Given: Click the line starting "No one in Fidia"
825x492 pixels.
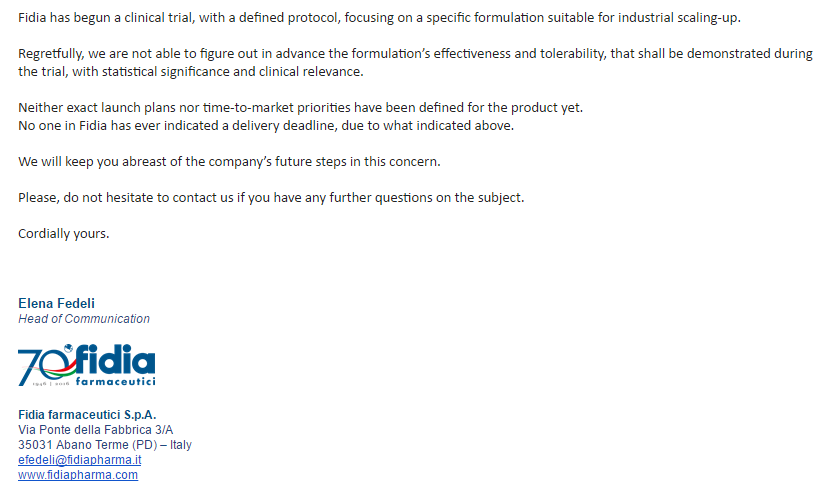Looking at the screenshot, I should pos(266,125).
